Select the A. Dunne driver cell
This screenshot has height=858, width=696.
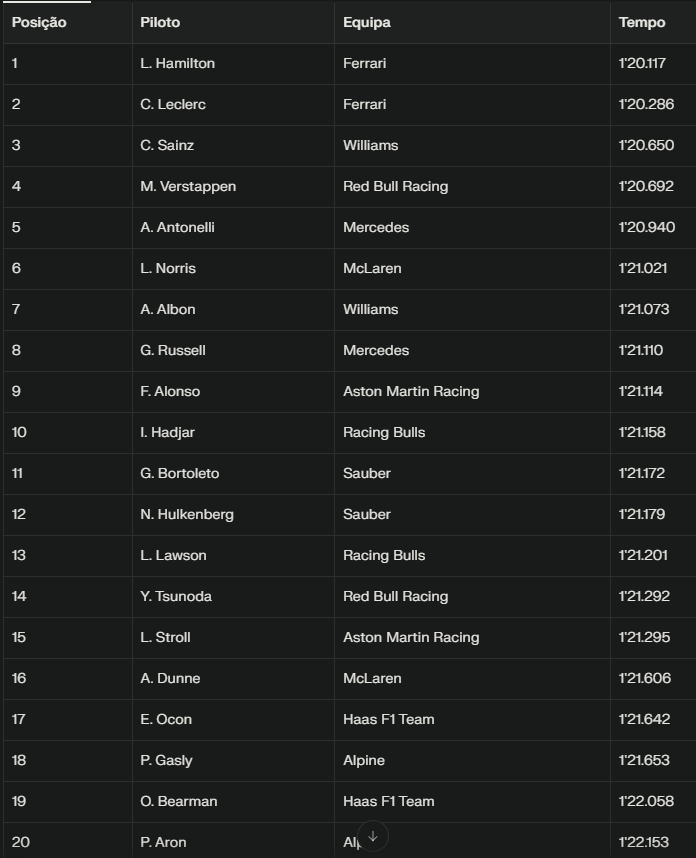(170, 678)
